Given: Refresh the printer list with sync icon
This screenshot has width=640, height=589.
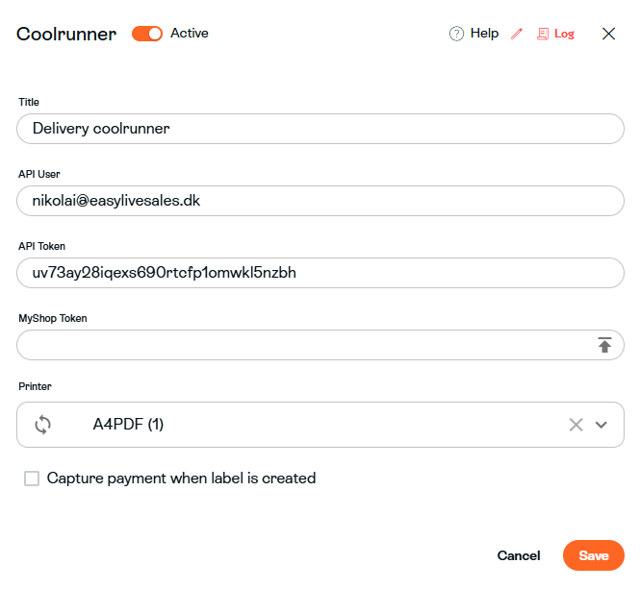Looking at the screenshot, I should tap(42, 425).
